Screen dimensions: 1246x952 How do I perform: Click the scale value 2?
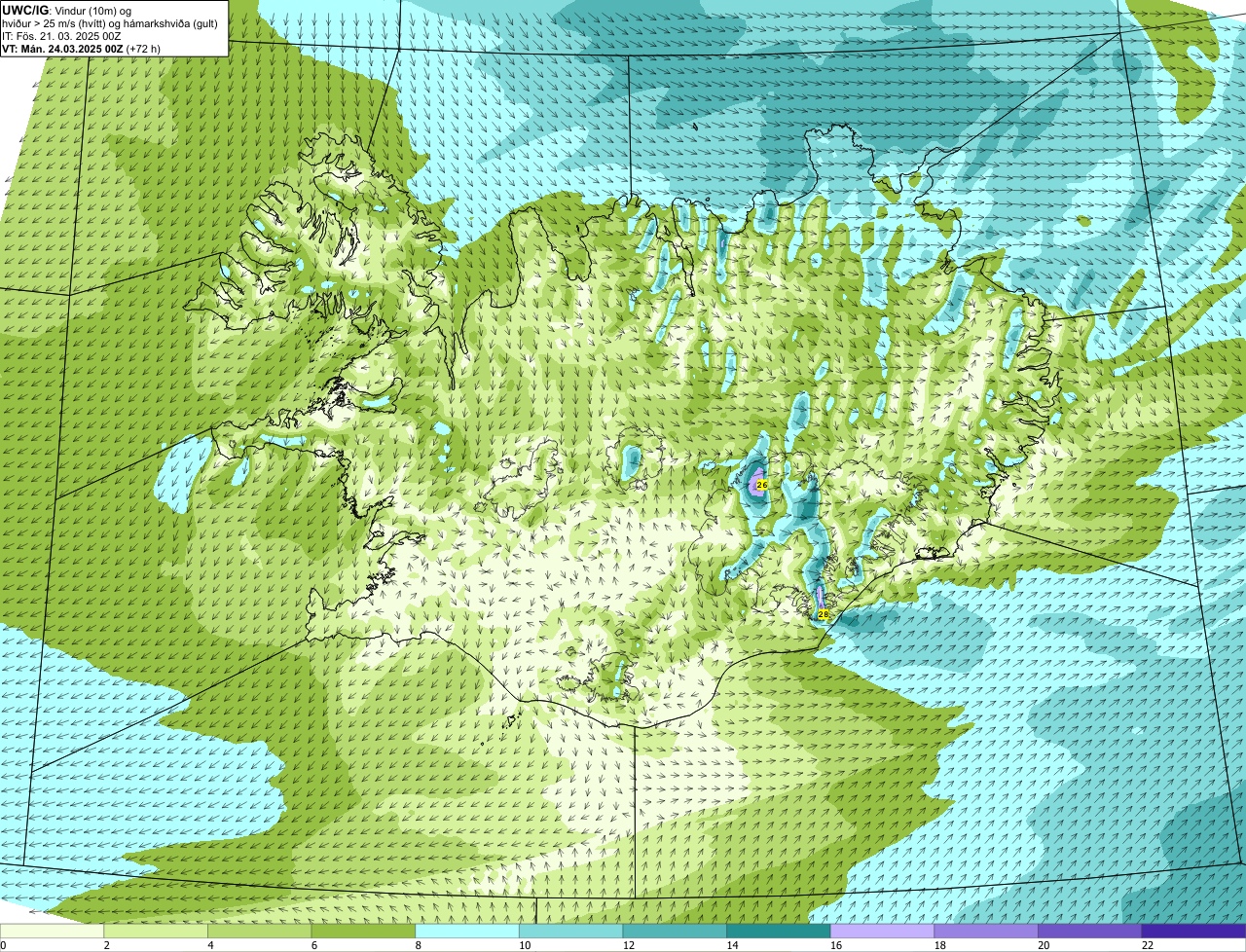pos(106,945)
